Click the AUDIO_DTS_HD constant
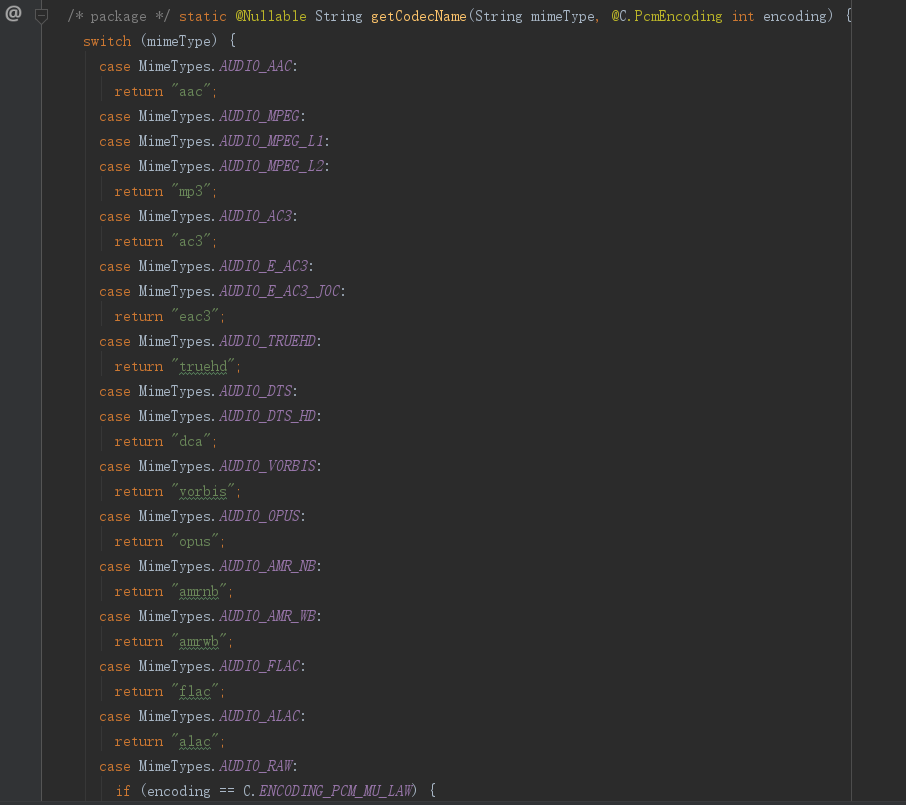This screenshot has height=805, width=906. click(268, 416)
